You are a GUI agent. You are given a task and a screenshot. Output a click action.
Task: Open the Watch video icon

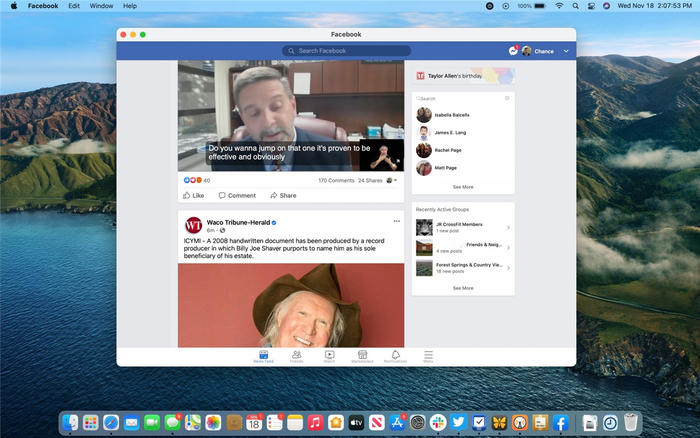click(329, 355)
